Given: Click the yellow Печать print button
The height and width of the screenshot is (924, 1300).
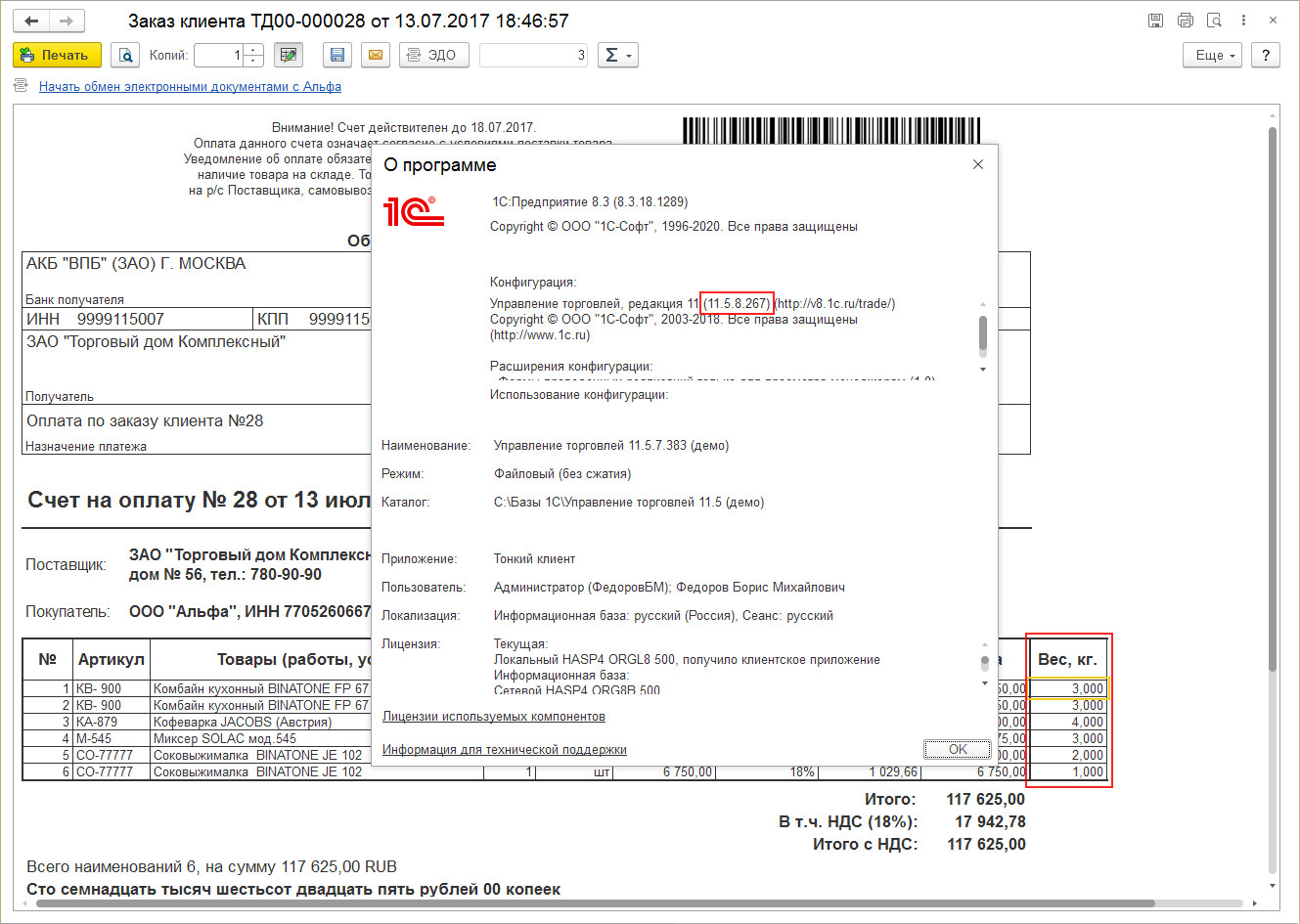Looking at the screenshot, I should pos(57,55).
